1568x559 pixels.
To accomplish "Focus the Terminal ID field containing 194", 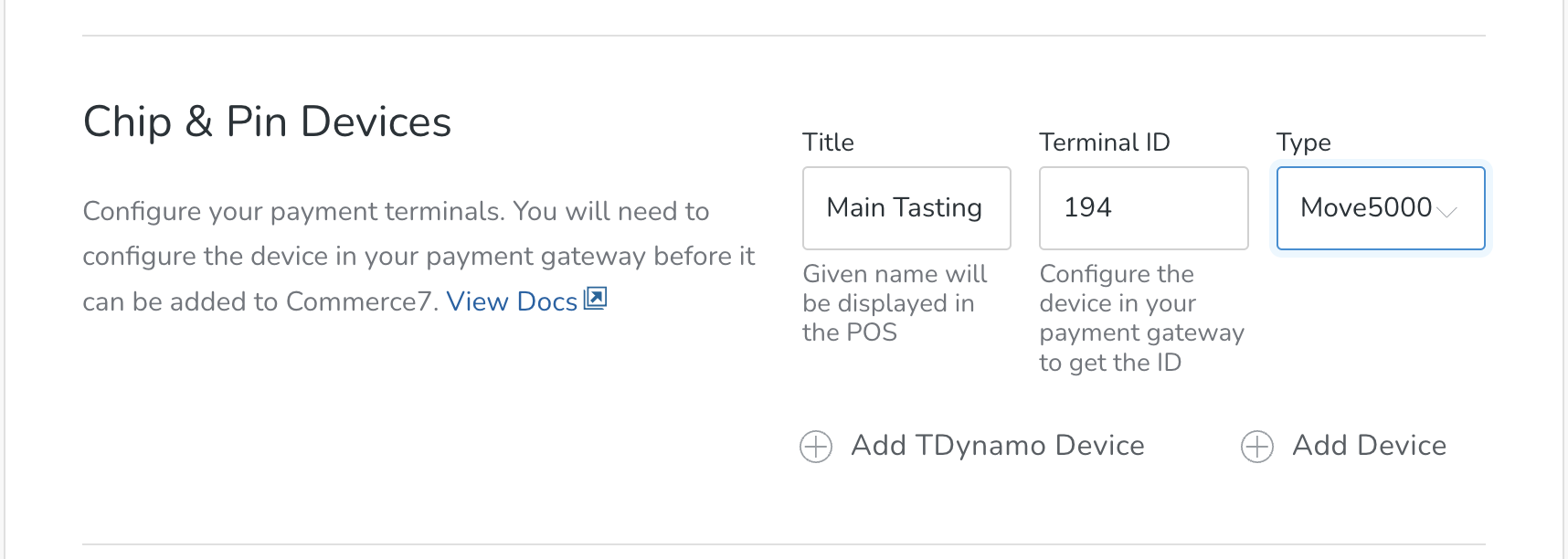I will 1143,208.
